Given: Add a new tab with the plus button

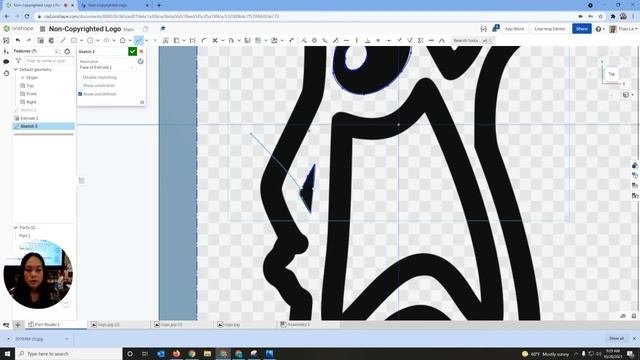Looking at the screenshot, I should (18, 324).
